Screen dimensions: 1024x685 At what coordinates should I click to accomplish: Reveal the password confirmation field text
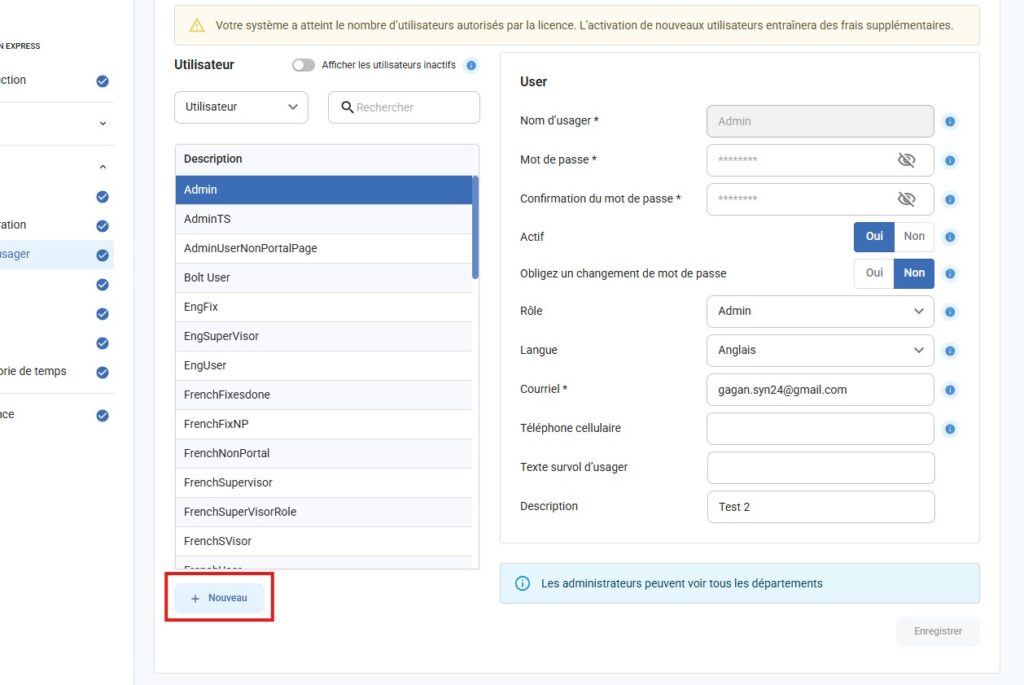[906, 199]
